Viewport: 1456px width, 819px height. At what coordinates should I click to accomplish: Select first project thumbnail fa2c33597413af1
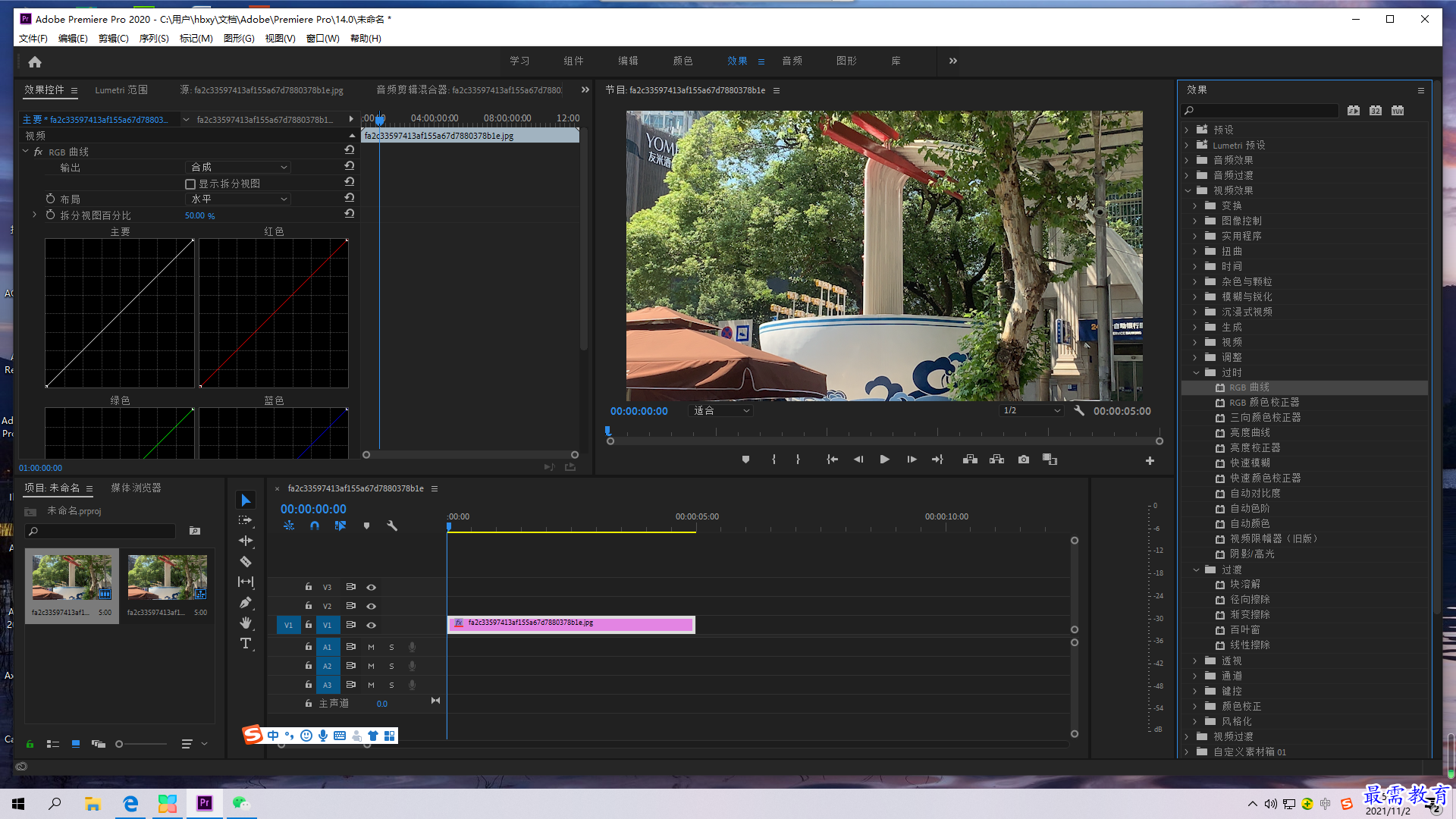(72, 585)
